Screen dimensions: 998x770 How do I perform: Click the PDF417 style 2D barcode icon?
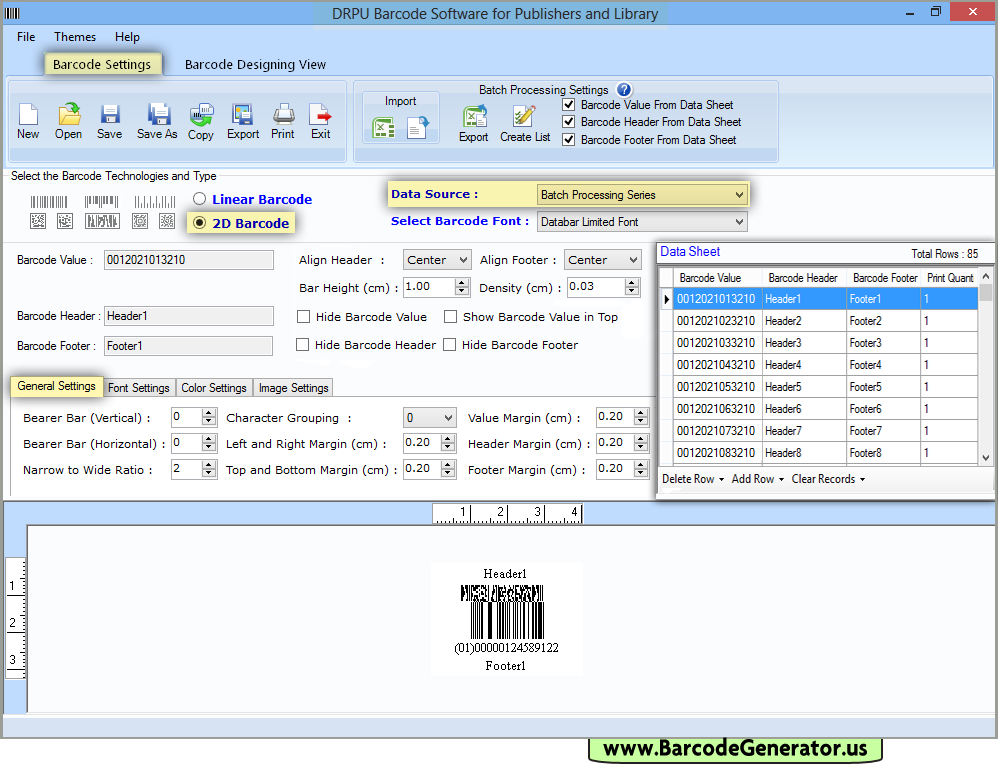[102, 221]
